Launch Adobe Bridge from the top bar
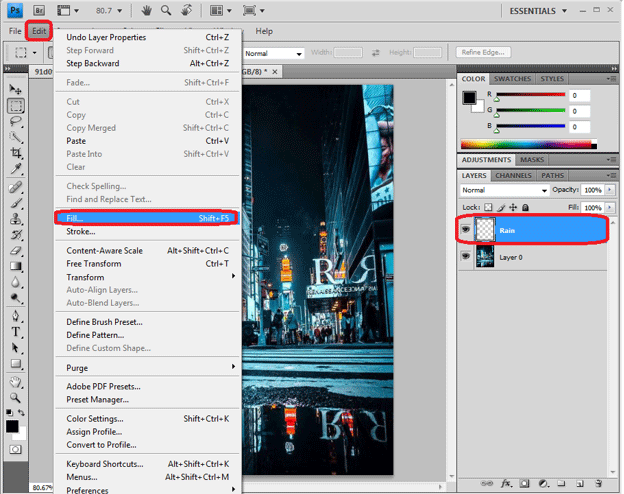The width and height of the screenshot is (624, 494). 38,10
